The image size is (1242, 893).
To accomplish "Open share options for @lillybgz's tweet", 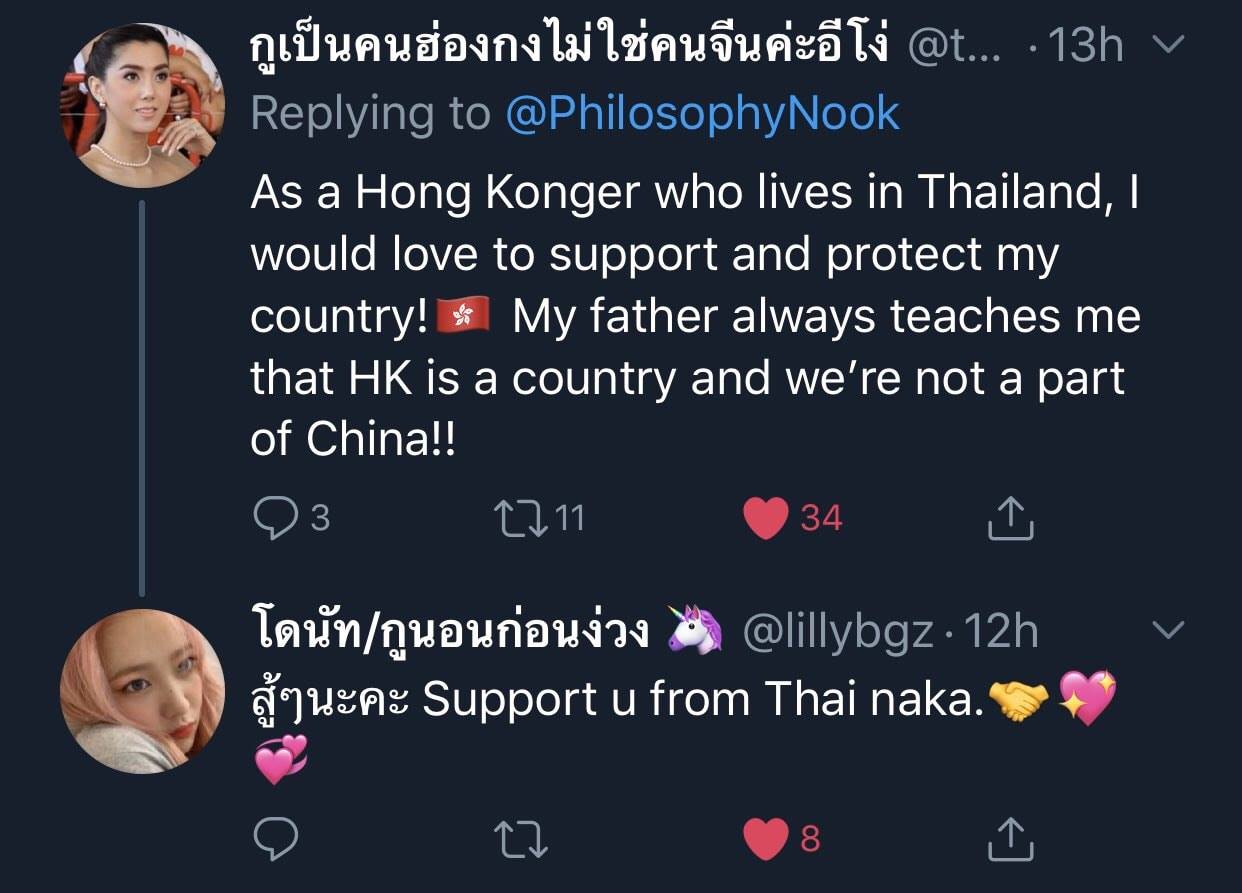I will click(1009, 838).
